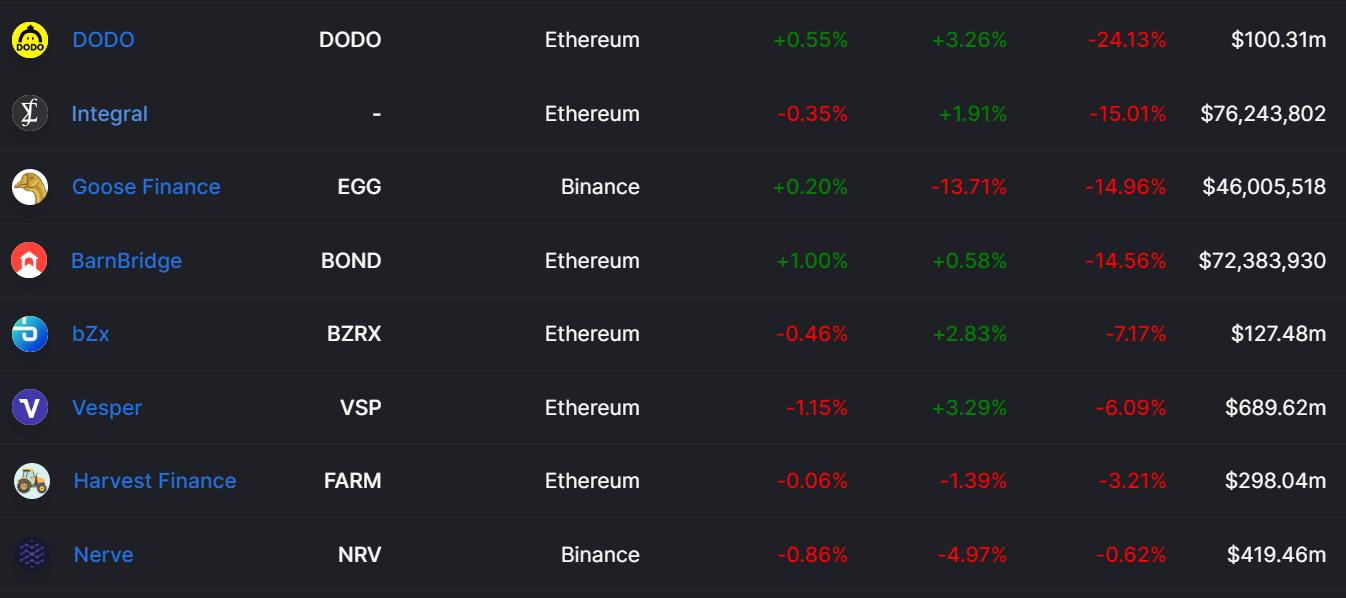
Task: Click DODO's -24.13% change value
Action: point(1127,40)
